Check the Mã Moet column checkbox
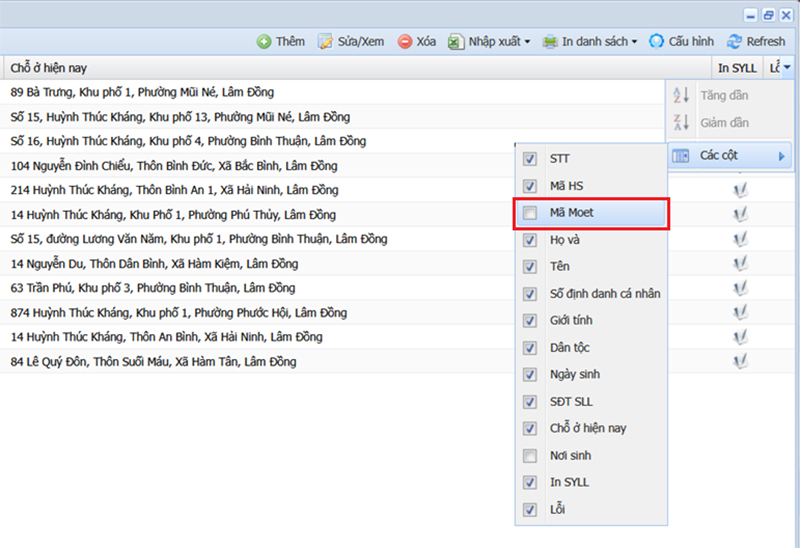 [530, 213]
